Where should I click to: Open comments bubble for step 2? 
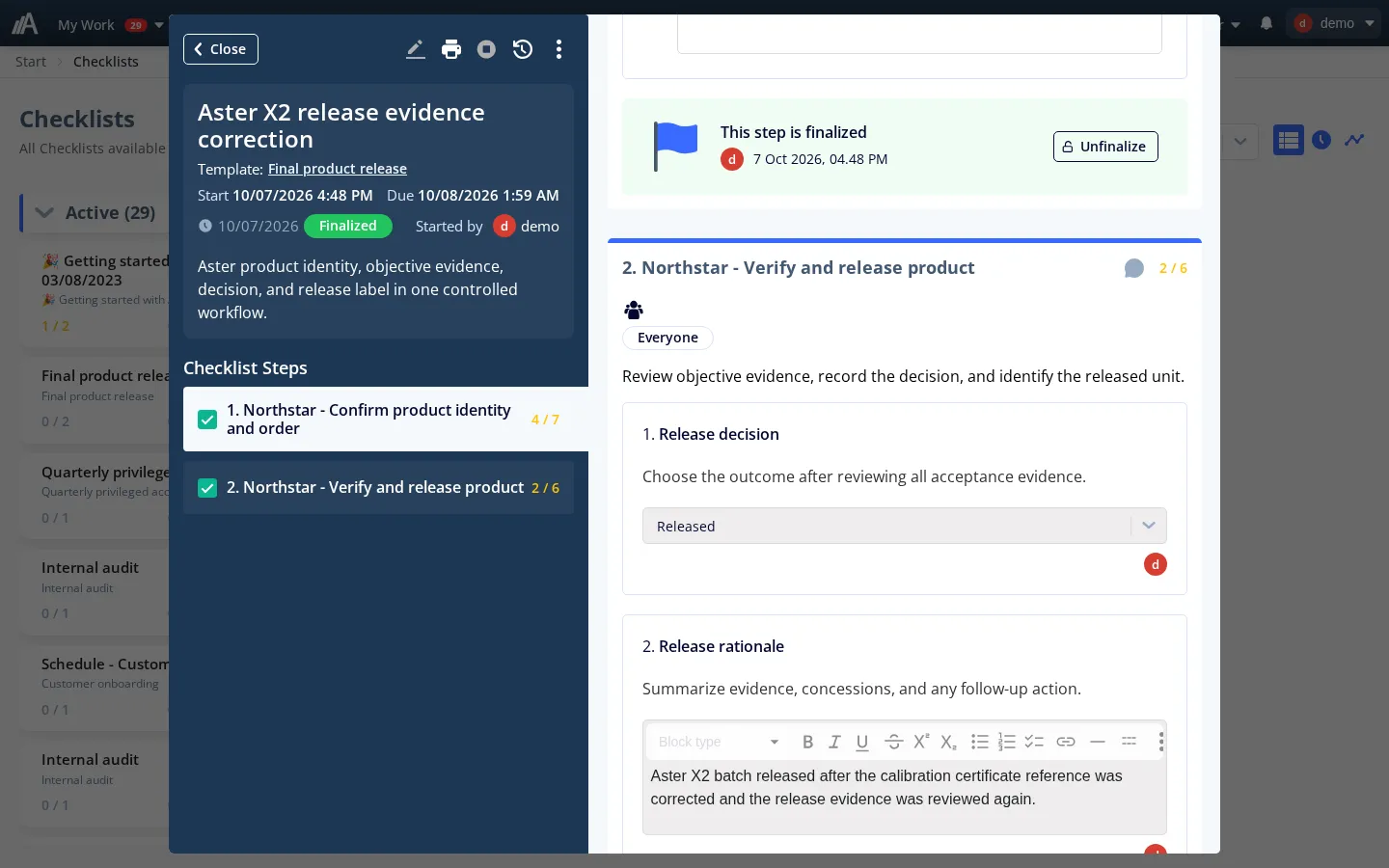pyautogui.click(x=1134, y=268)
